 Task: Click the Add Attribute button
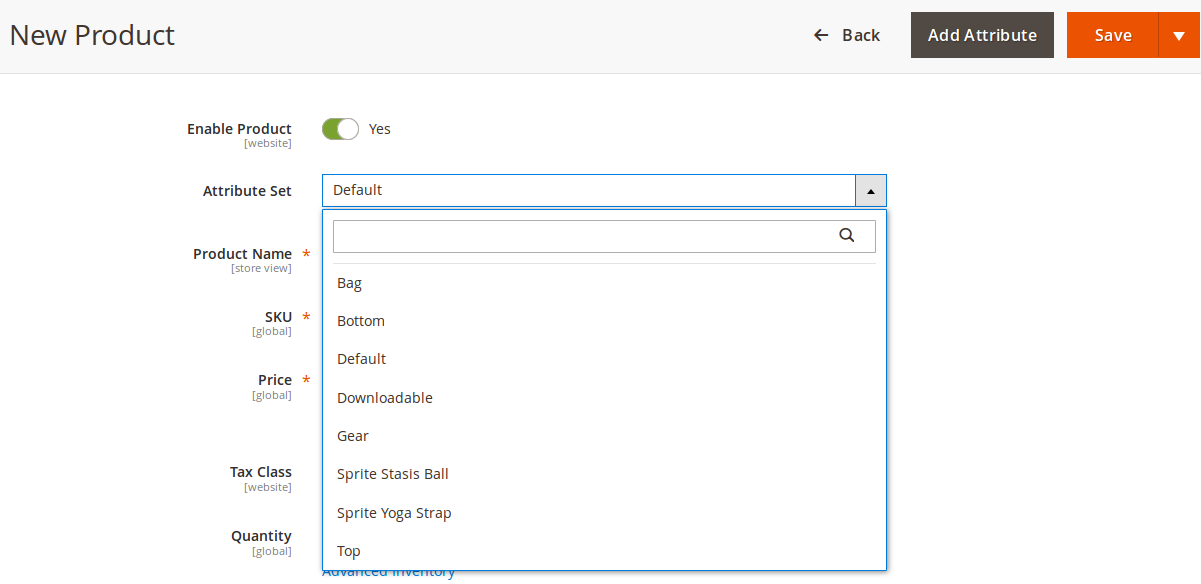tap(982, 35)
